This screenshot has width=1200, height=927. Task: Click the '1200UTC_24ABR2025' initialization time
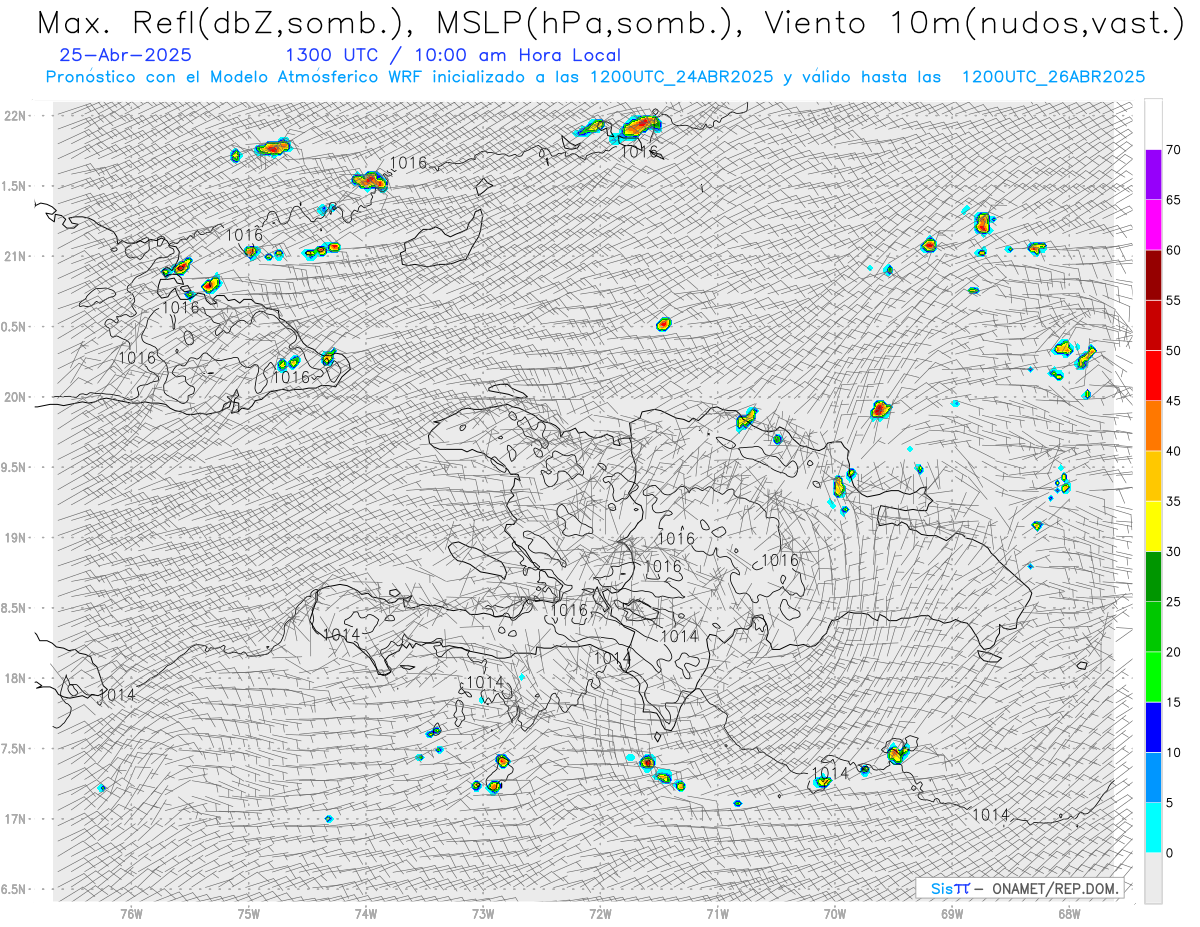(x=681, y=77)
